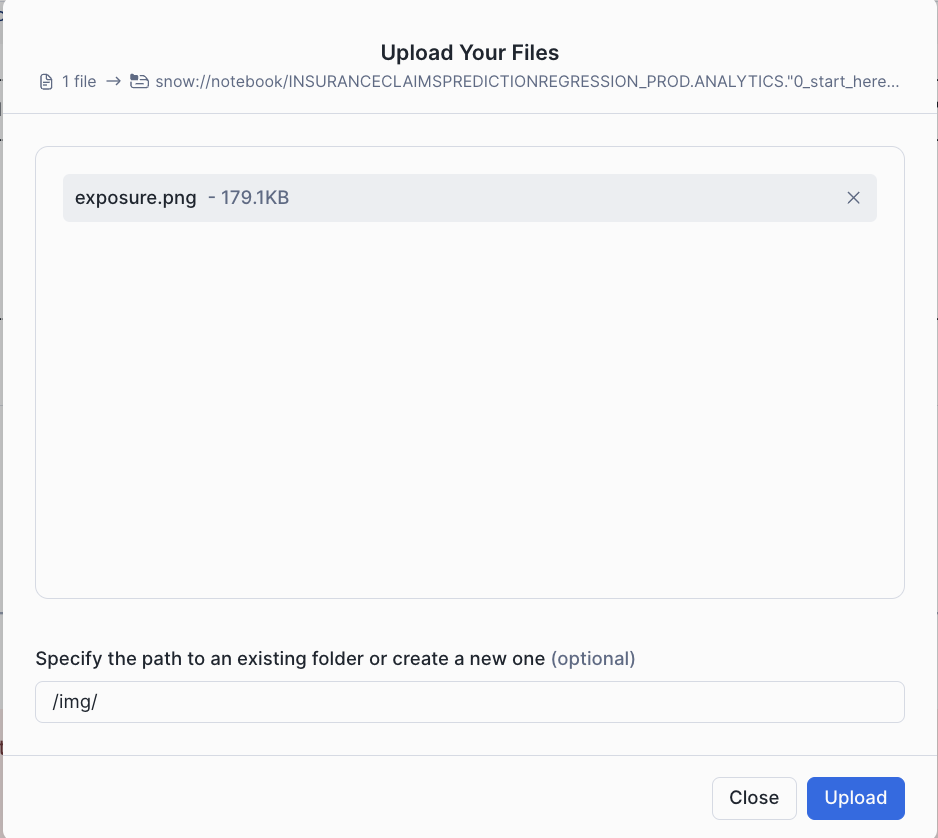
Task: Click the "Specify the path" field label
Action: point(290,659)
